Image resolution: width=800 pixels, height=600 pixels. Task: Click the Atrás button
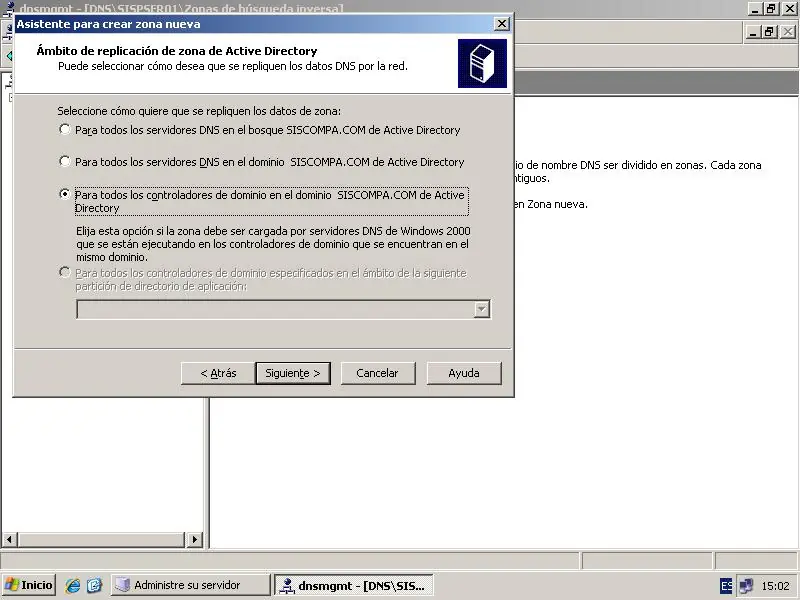pyautogui.click(x=218, y=373)
